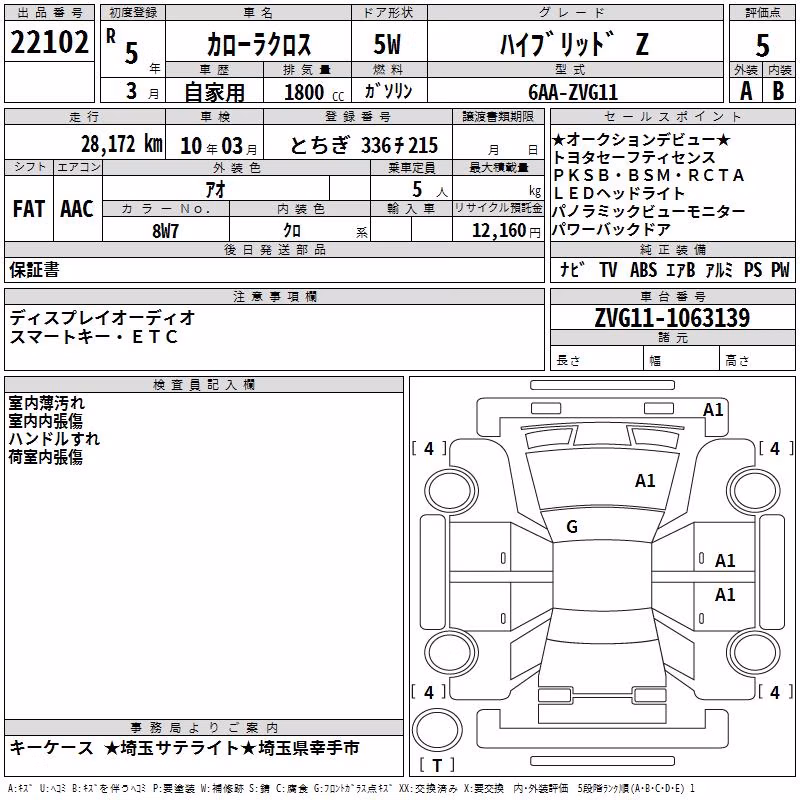This screenshot has height=800, width=800.
Task: Select inspector note 室内薄汚れ
Action: [46, 403]
